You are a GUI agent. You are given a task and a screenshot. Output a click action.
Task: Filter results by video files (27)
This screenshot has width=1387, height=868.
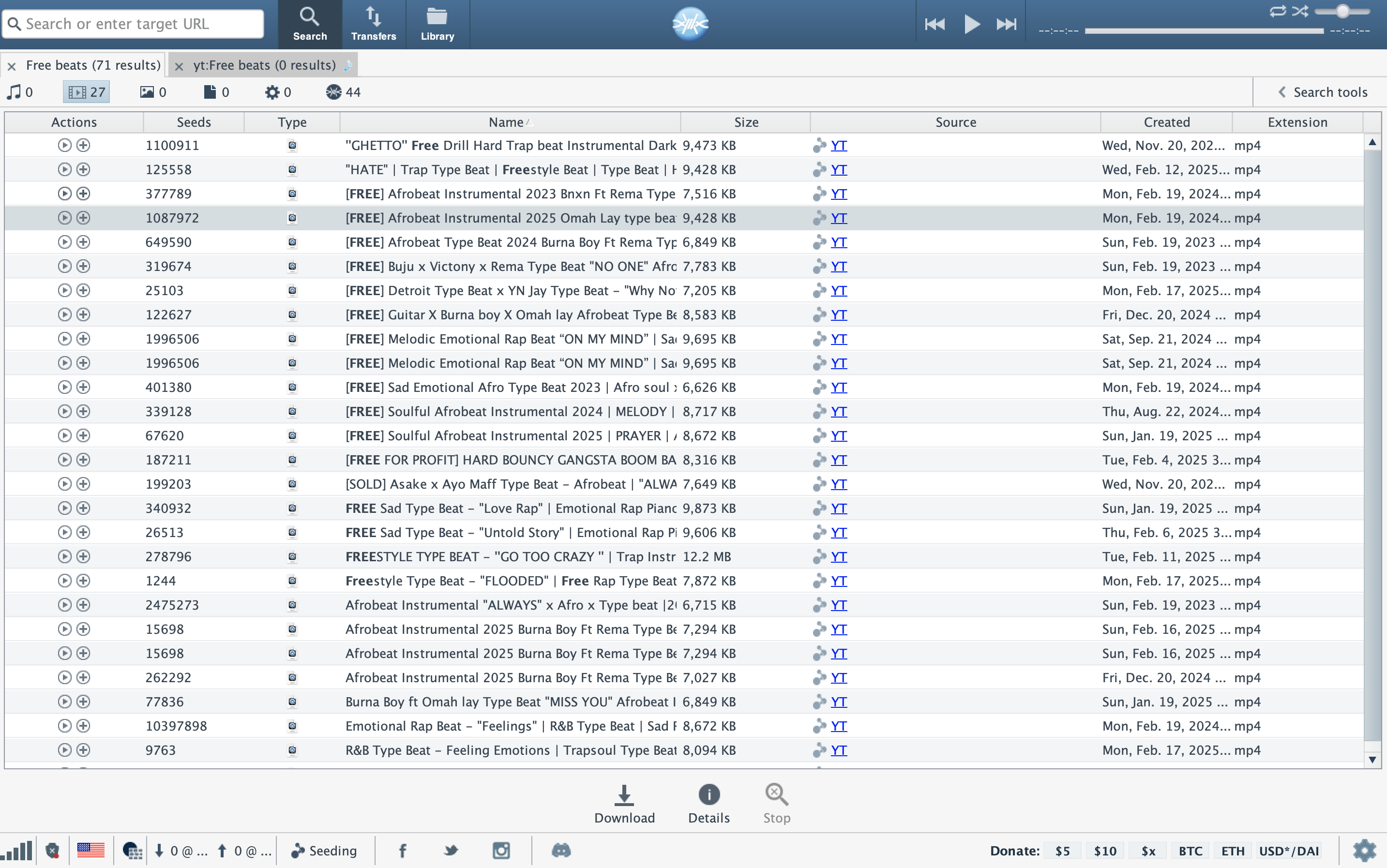86,92
